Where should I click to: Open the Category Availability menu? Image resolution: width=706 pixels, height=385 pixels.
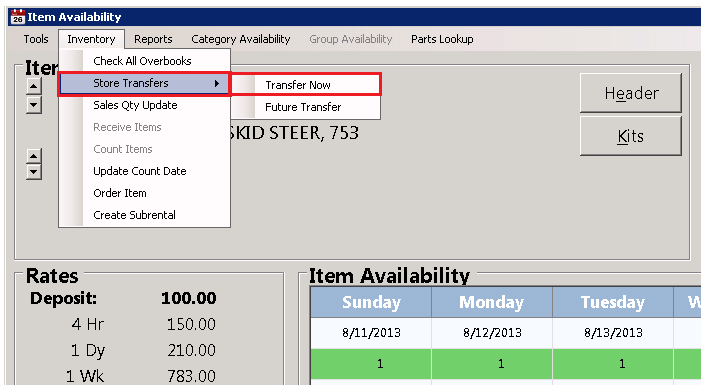(x=241, y=39)
